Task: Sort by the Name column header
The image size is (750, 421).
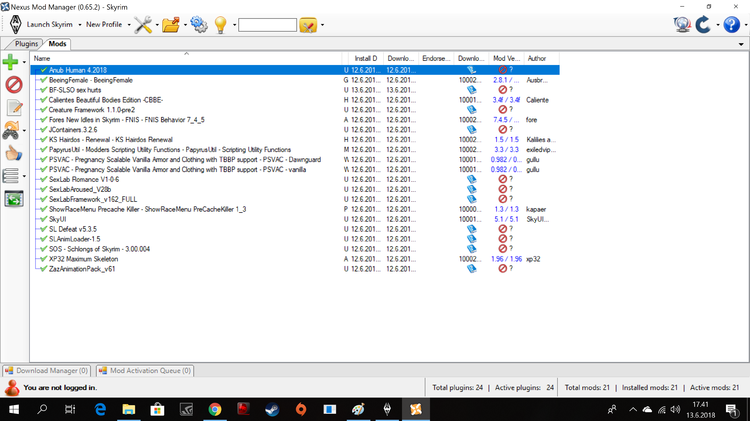Action: (186, 58)
